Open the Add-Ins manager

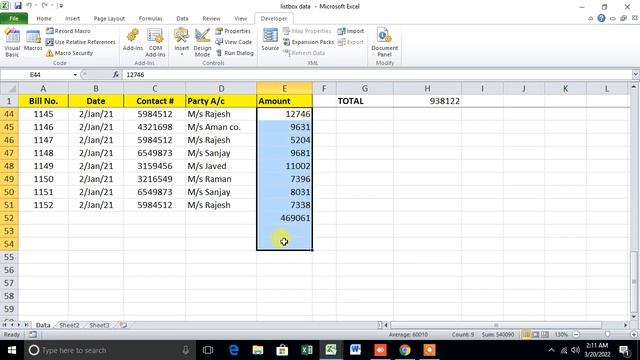point(133,40)
